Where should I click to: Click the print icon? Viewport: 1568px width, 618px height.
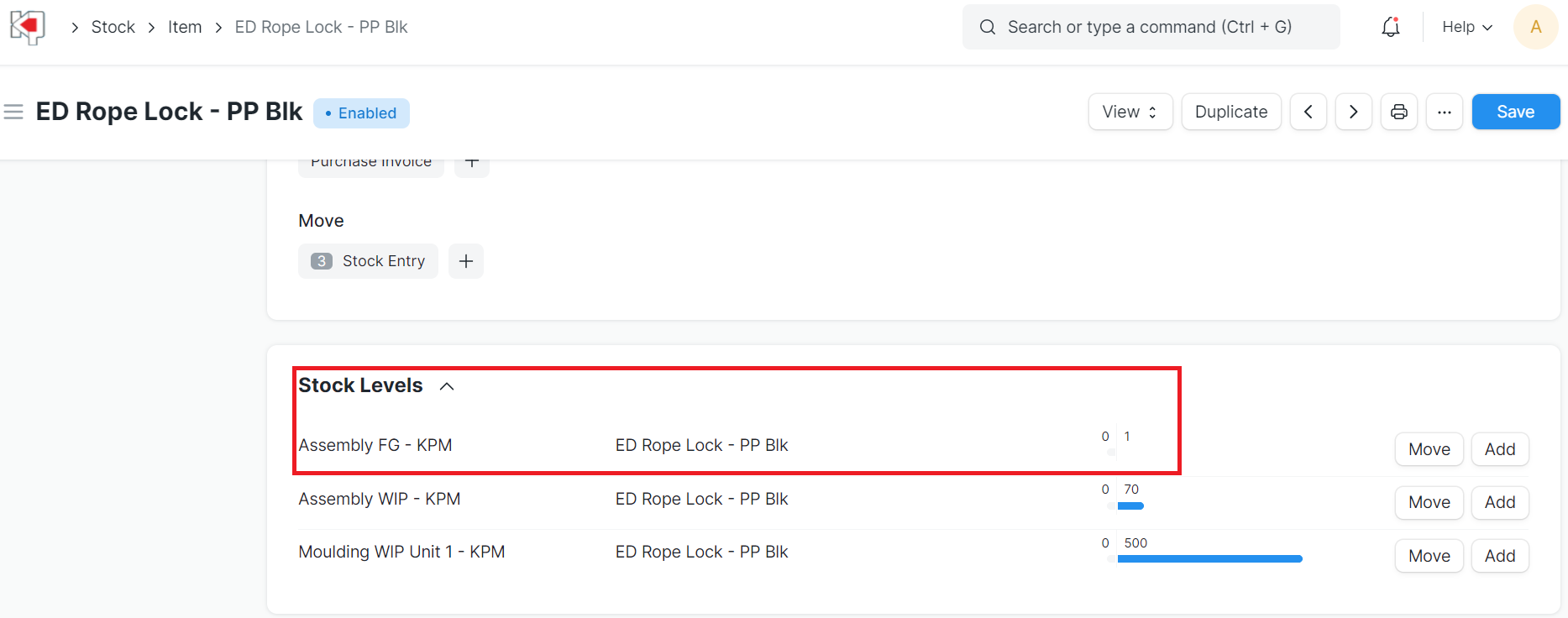click(1399, 112)
